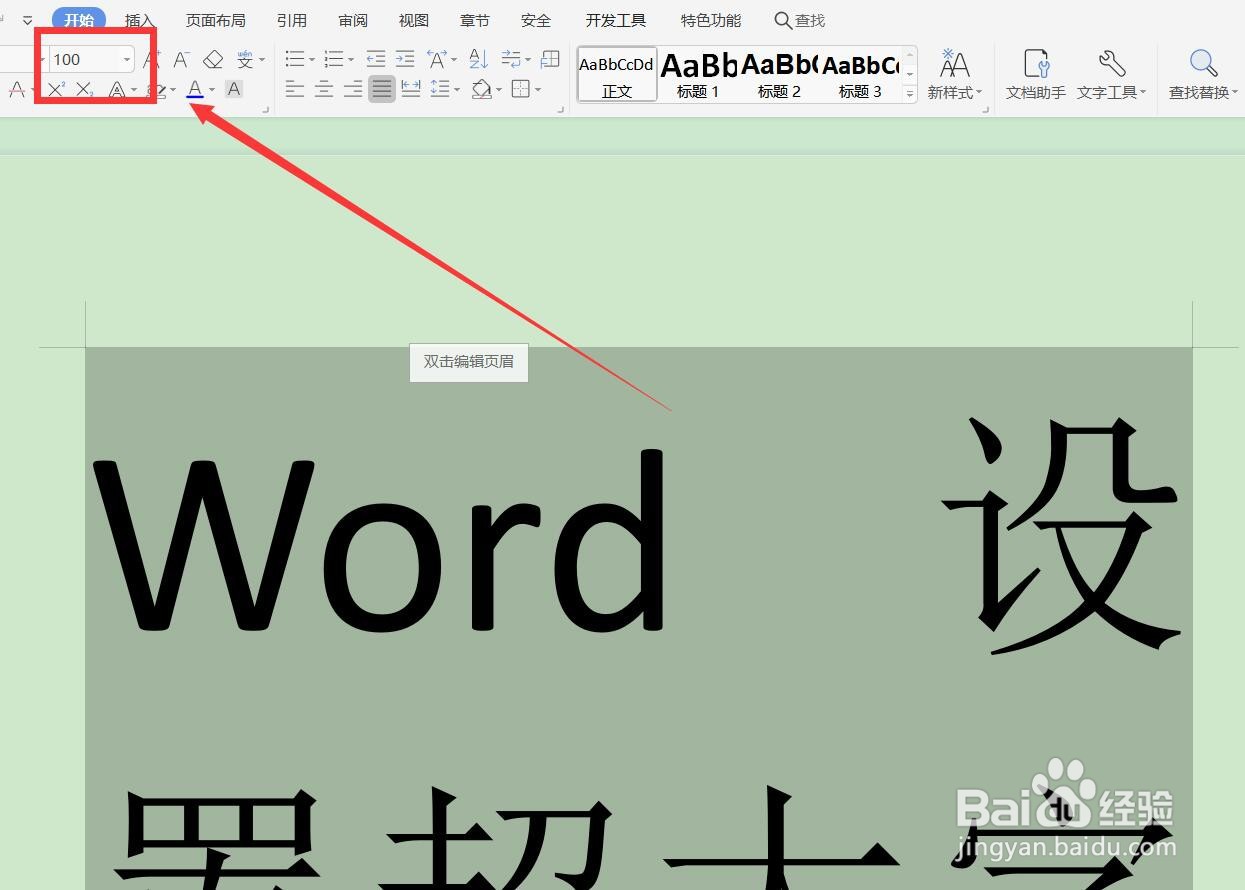The height and width of the screenshot is (890, 1245).
Task: Toggle justified alignment
Action: [x=382, y=90]
